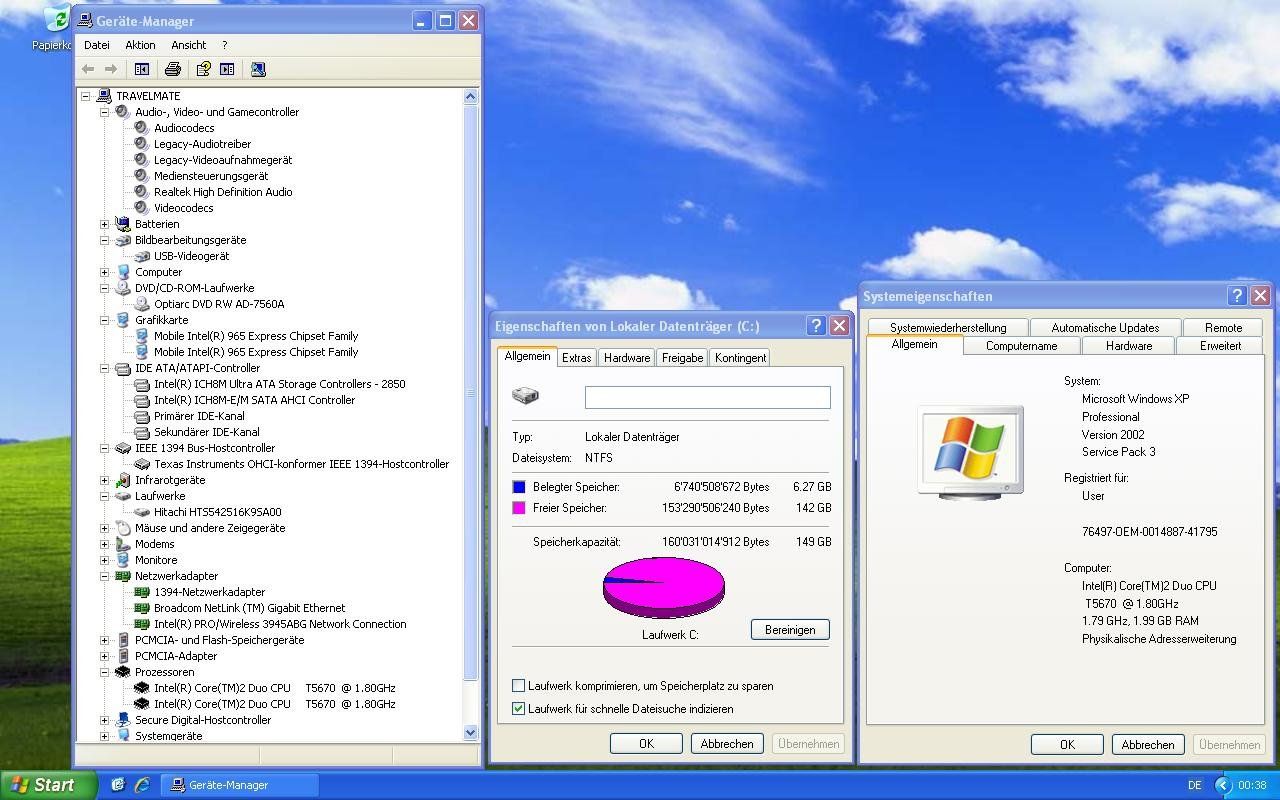Viewport: 1280px width, 800px height.
Task: Click the disk usage pie chart
Action: [664, 587]
